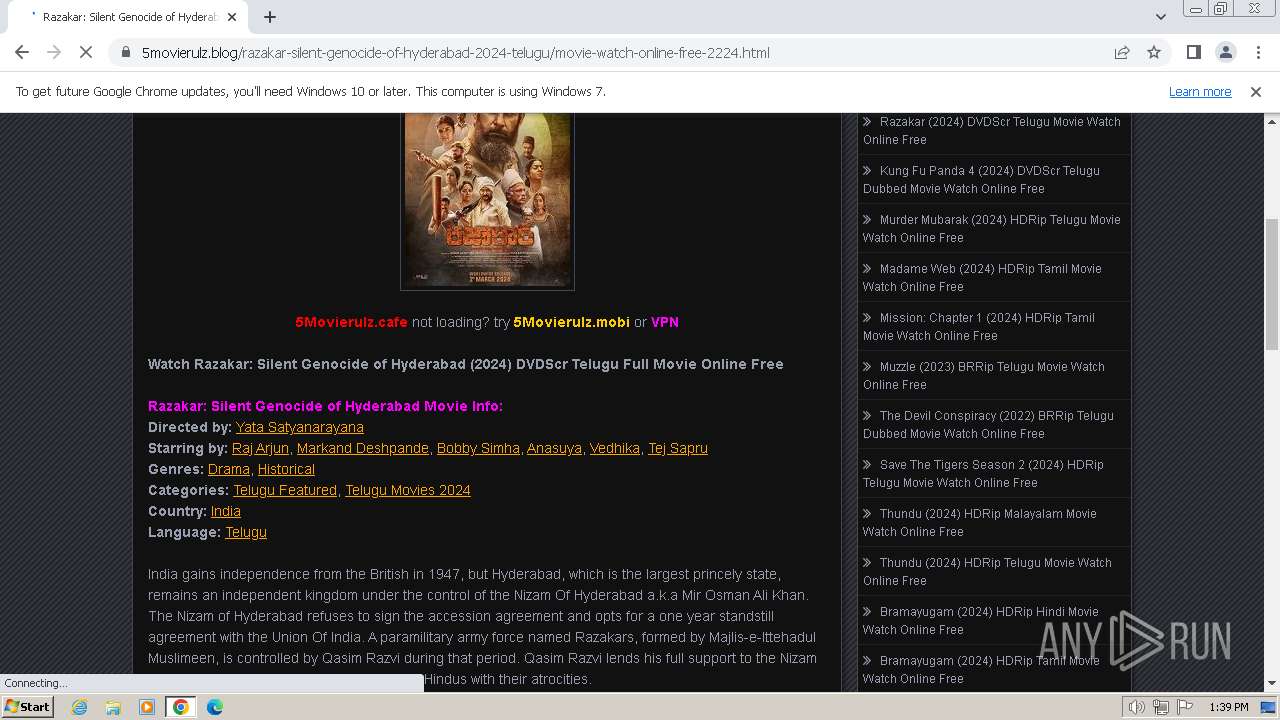Open Razakar (2024) DVDScr sidebar link
This screenshot has width=1280, height=720.
[992, 131]
